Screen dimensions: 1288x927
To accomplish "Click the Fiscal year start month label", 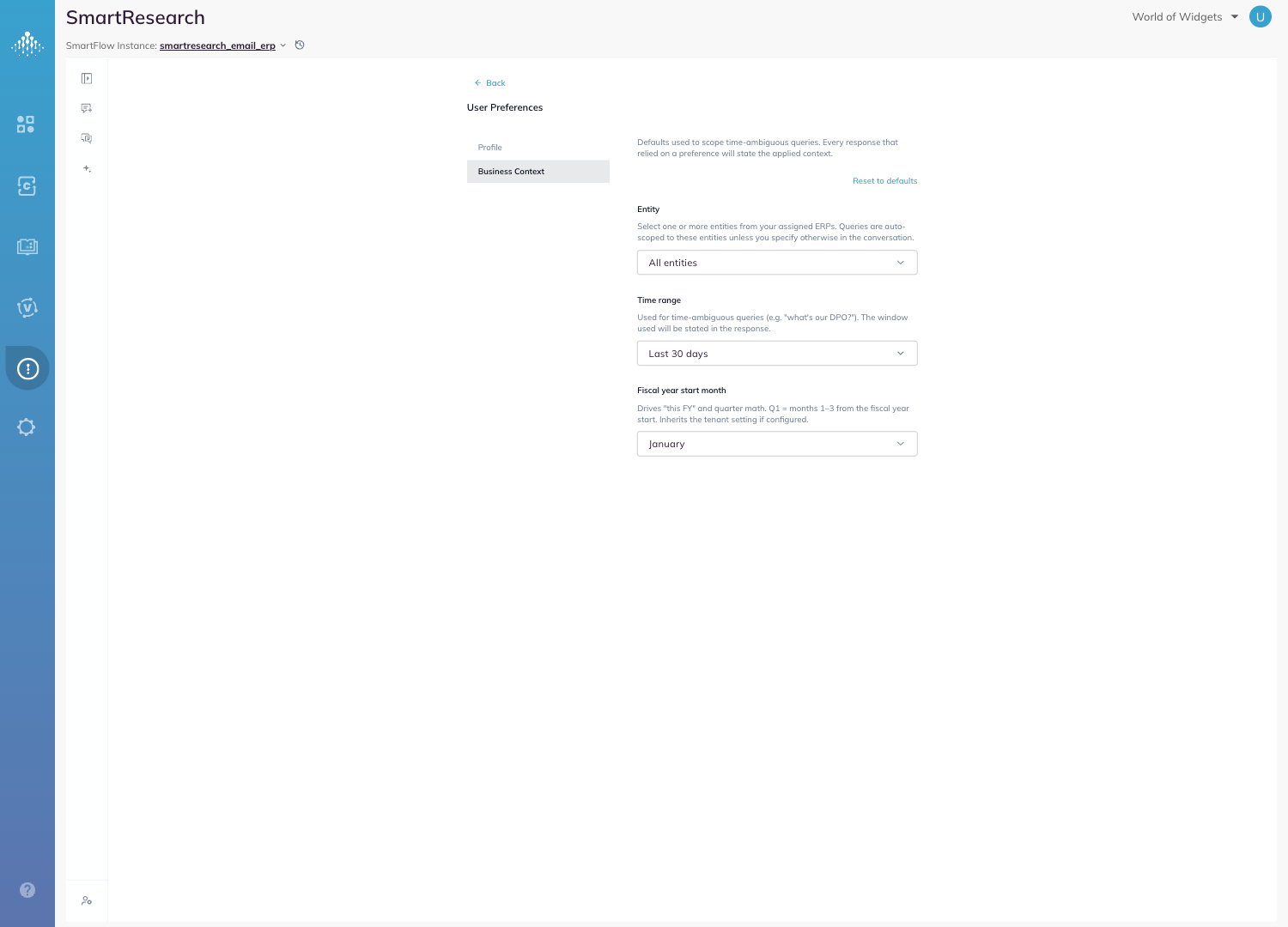I will click(x=682, y=391).
